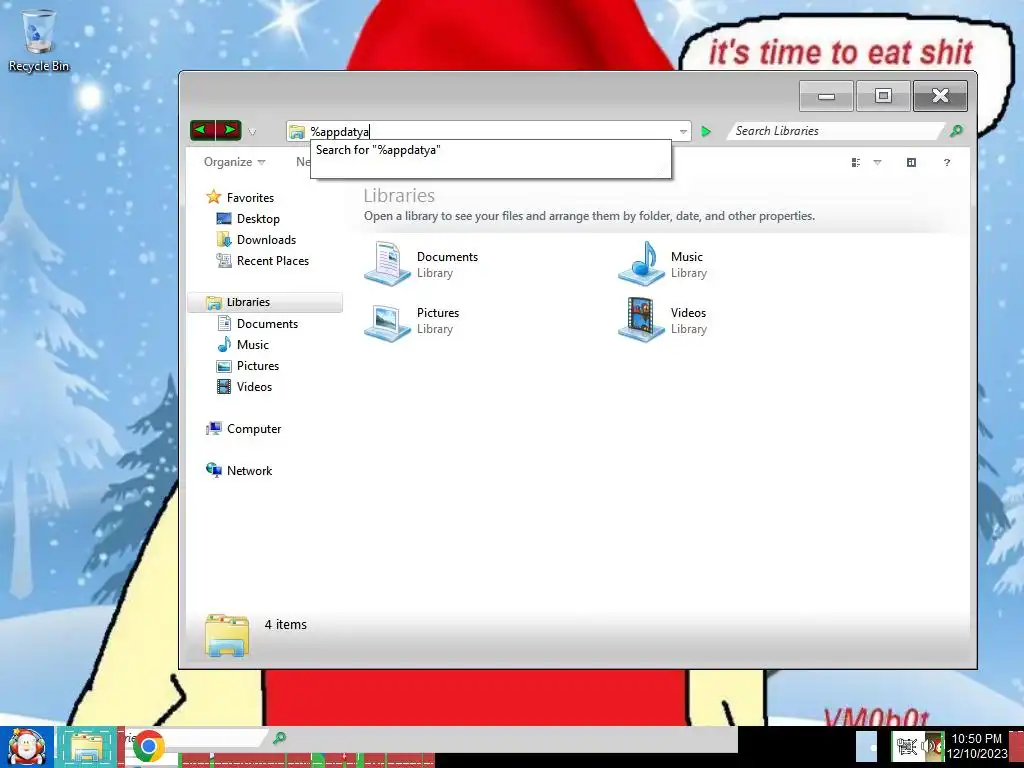1024x768 pixels.
Task: Click the taskbar search magnifier icon
Action: [x=280, y=738]
